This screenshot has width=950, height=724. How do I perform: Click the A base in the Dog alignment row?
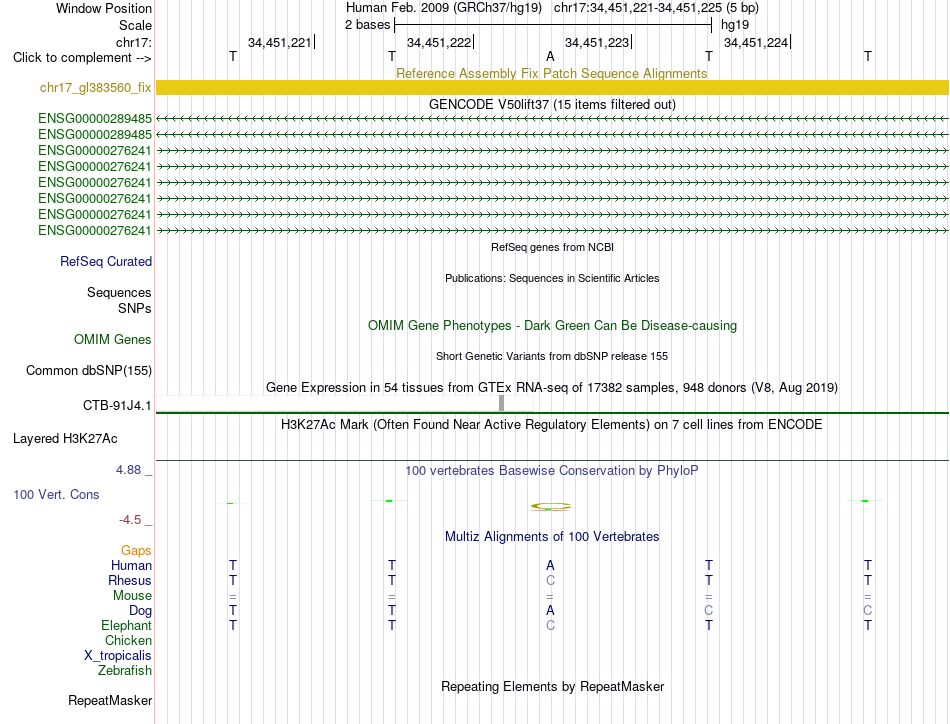[550, 611]
